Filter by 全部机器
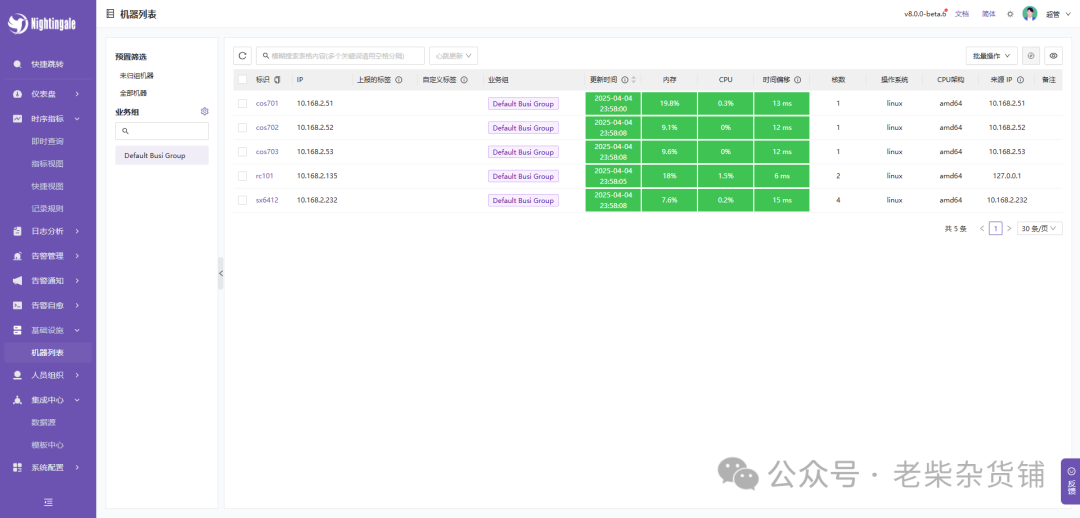The width and height of the screenshot is (1080, 518). pos(134,93)
